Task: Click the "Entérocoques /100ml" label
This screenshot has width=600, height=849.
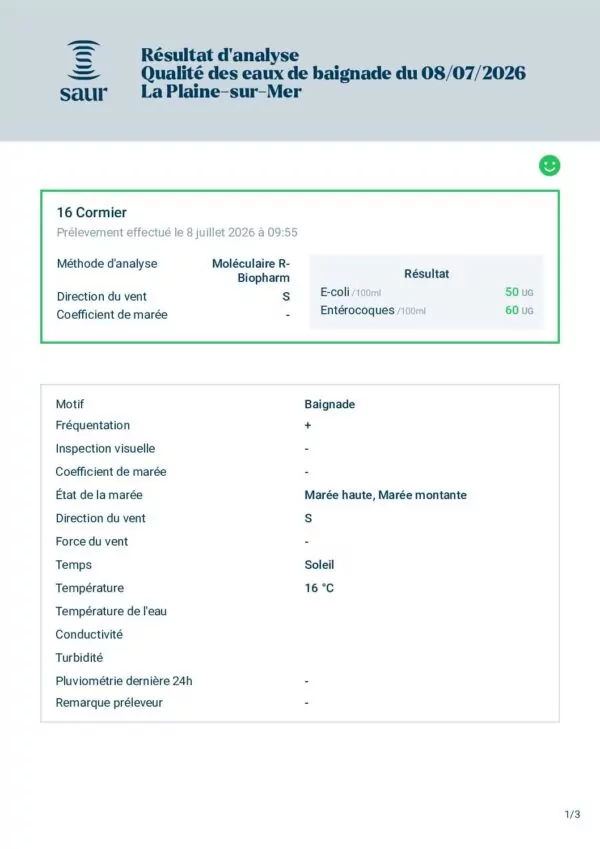Action: pos(373,310)
